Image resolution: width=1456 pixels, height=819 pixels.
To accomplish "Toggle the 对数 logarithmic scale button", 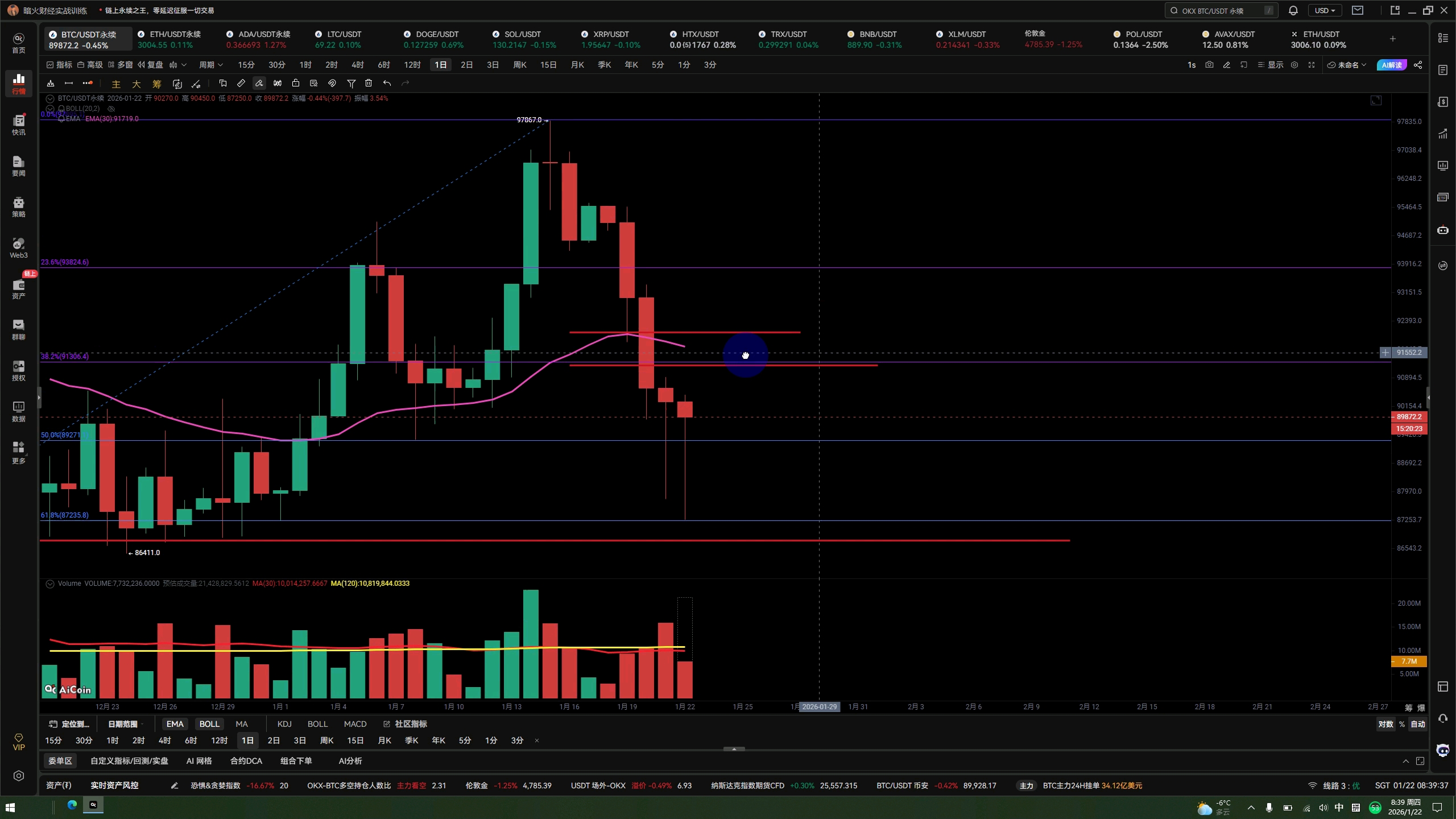I will [1385, 724].
